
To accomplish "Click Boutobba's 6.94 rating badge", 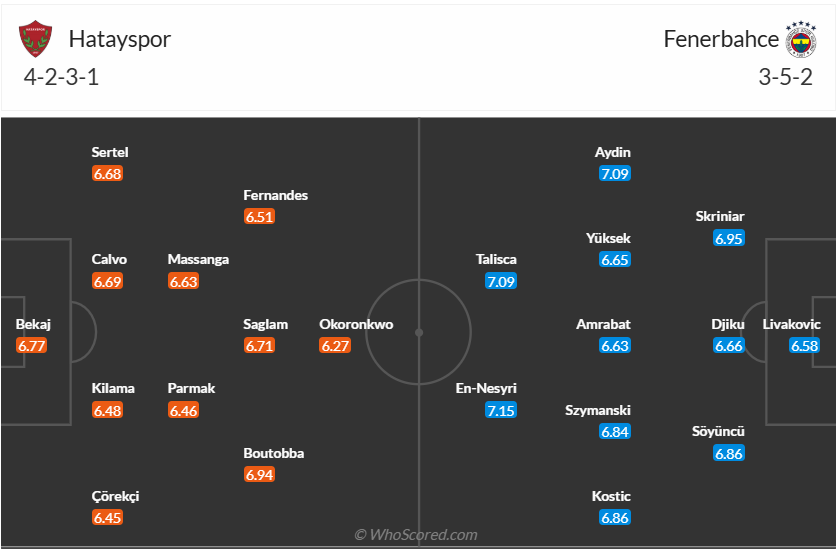I will 259,475.
